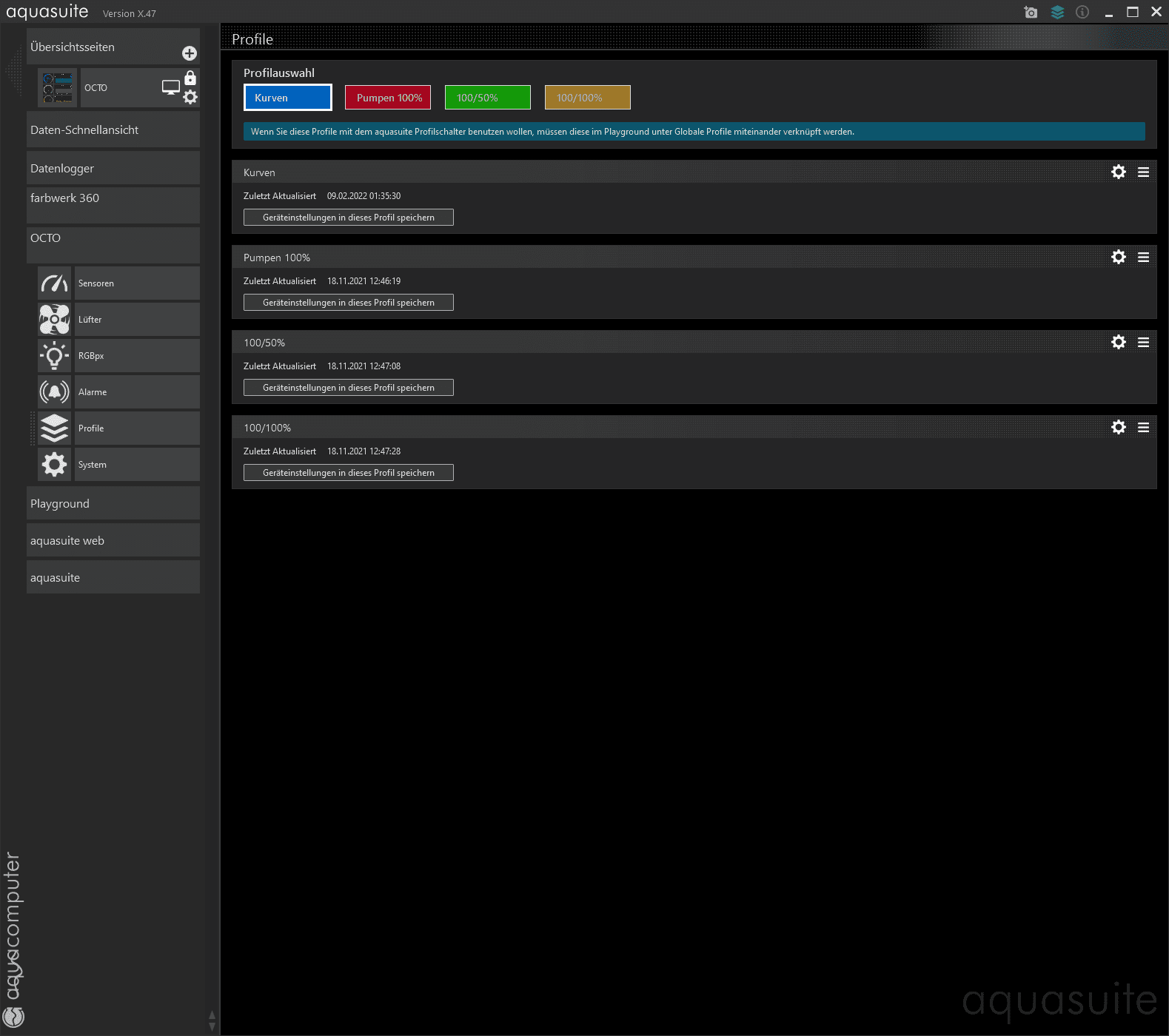Image resolution: width=1169 pixels, height=1036 pixels.
Task: Click the 100/100% profile header title
Action: (267, 428)
